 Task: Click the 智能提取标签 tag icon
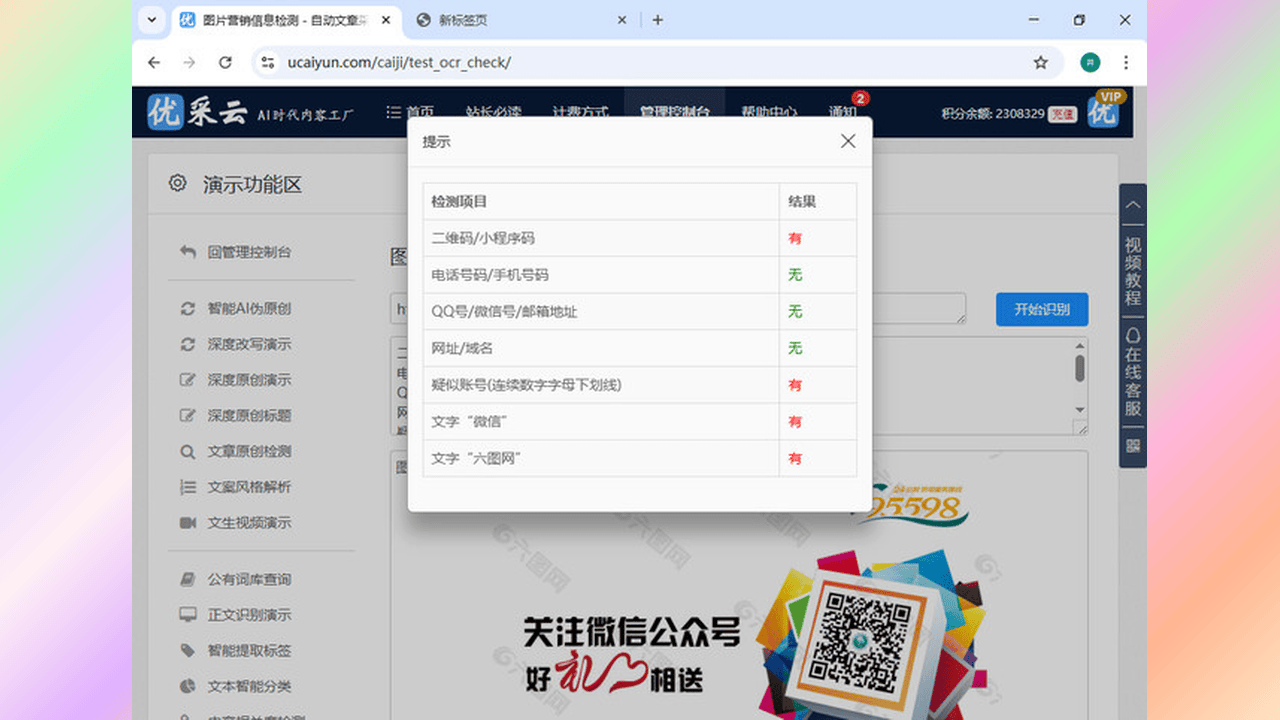click(187, 651)
